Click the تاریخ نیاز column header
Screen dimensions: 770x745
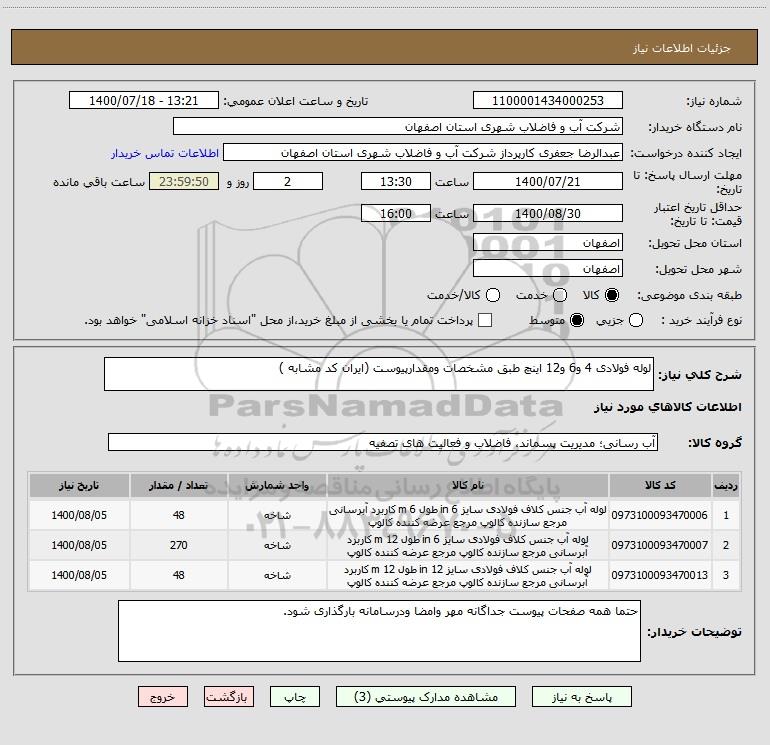(79, 485)
